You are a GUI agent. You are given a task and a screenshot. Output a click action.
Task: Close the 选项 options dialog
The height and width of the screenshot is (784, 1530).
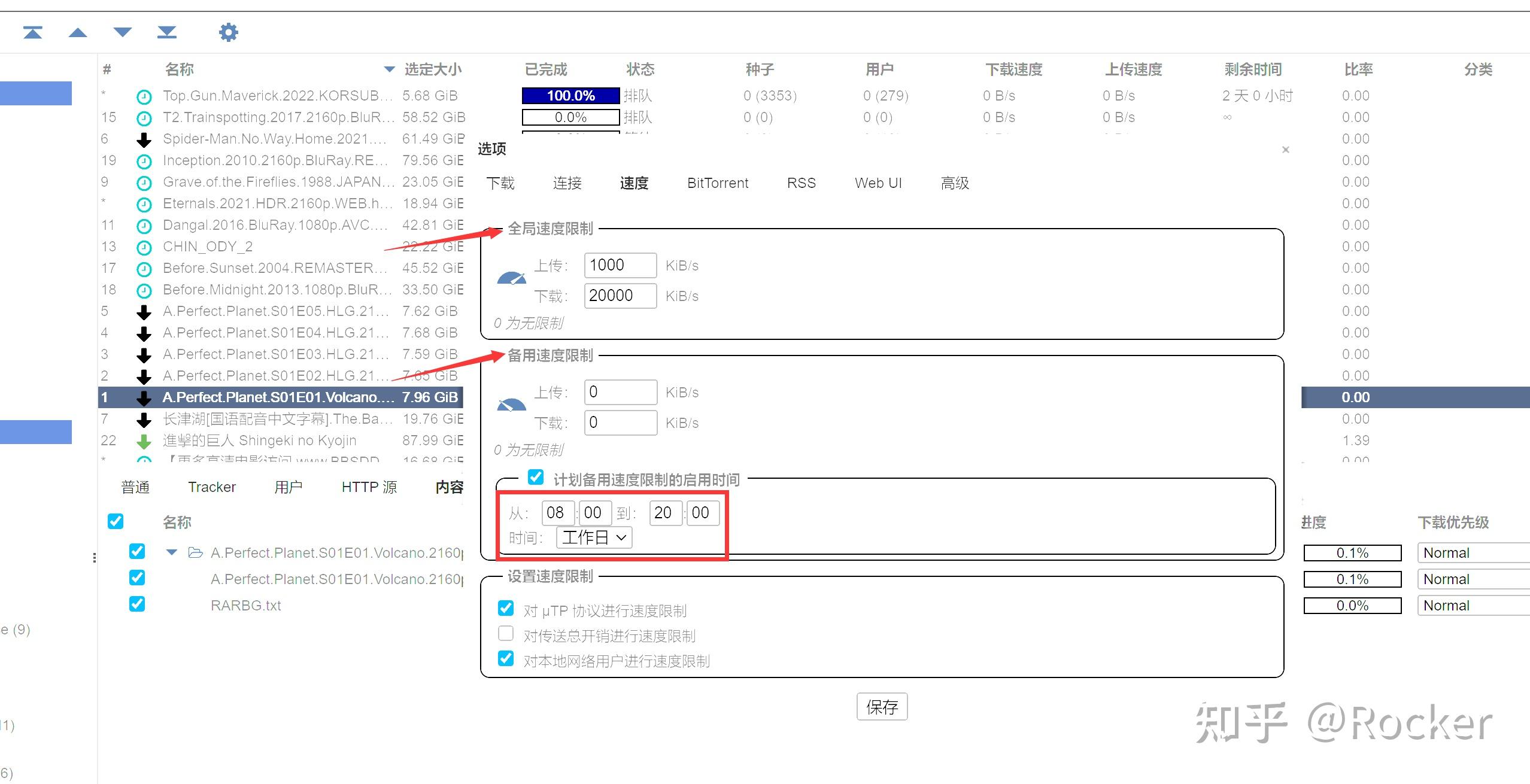pos(1285,150)
